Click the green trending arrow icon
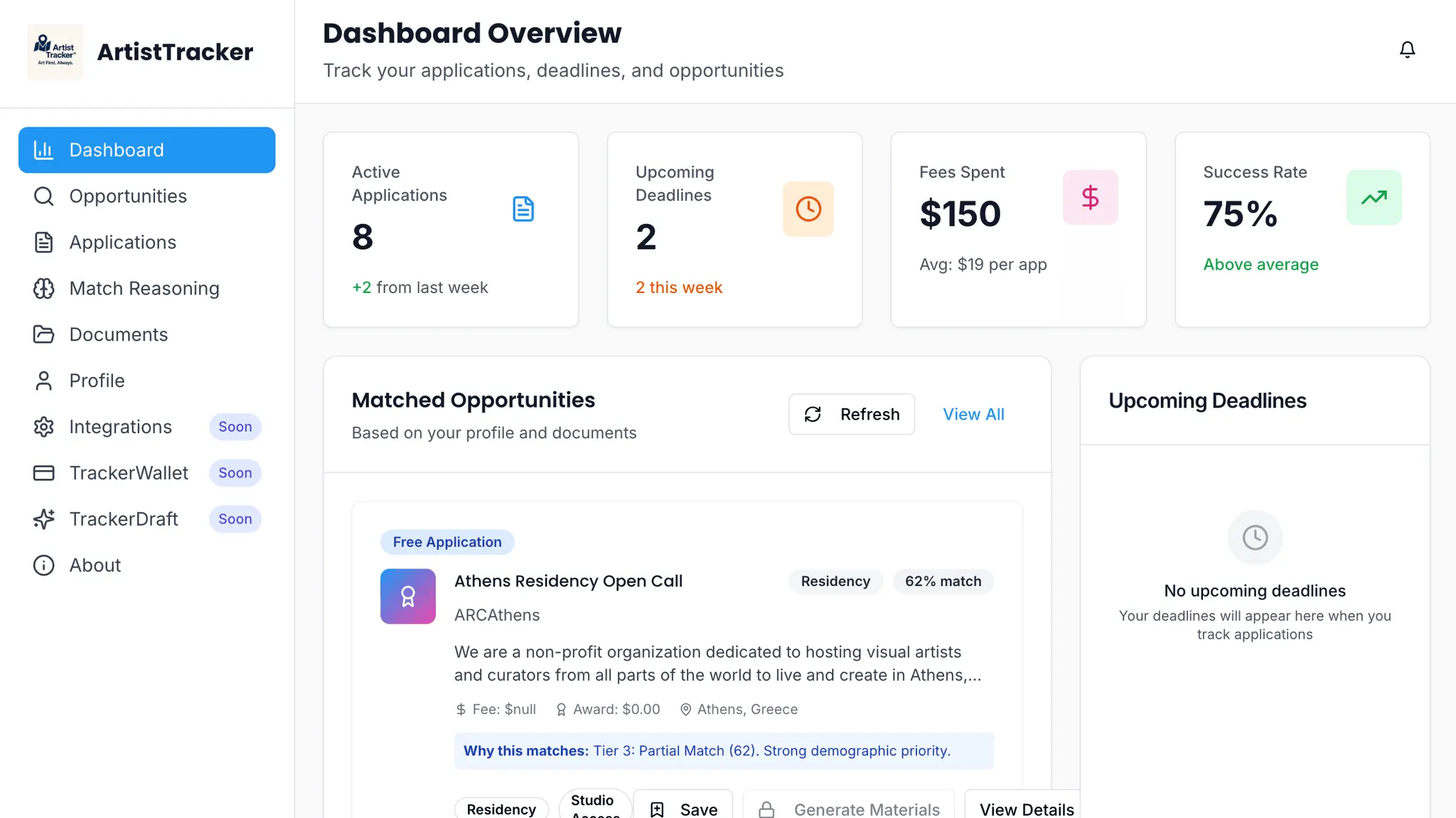 (1374, 198)
